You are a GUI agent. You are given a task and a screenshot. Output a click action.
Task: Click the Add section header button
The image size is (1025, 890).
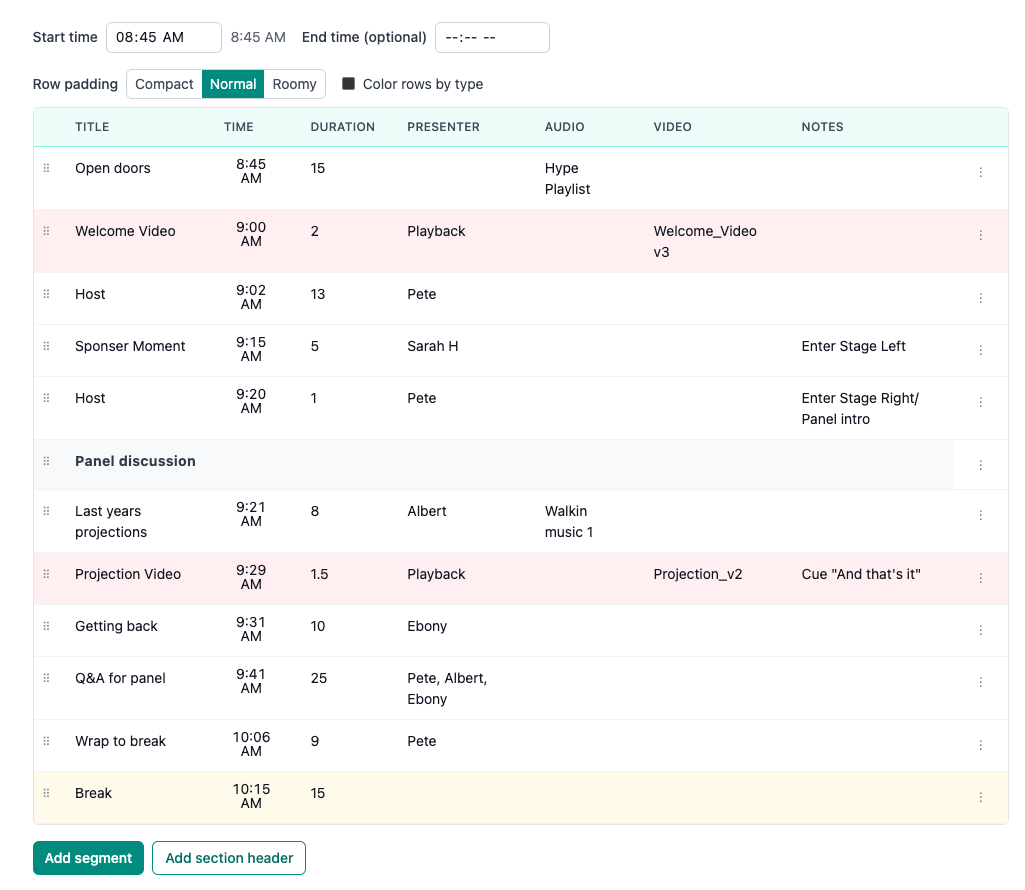[x=229, y=858]
